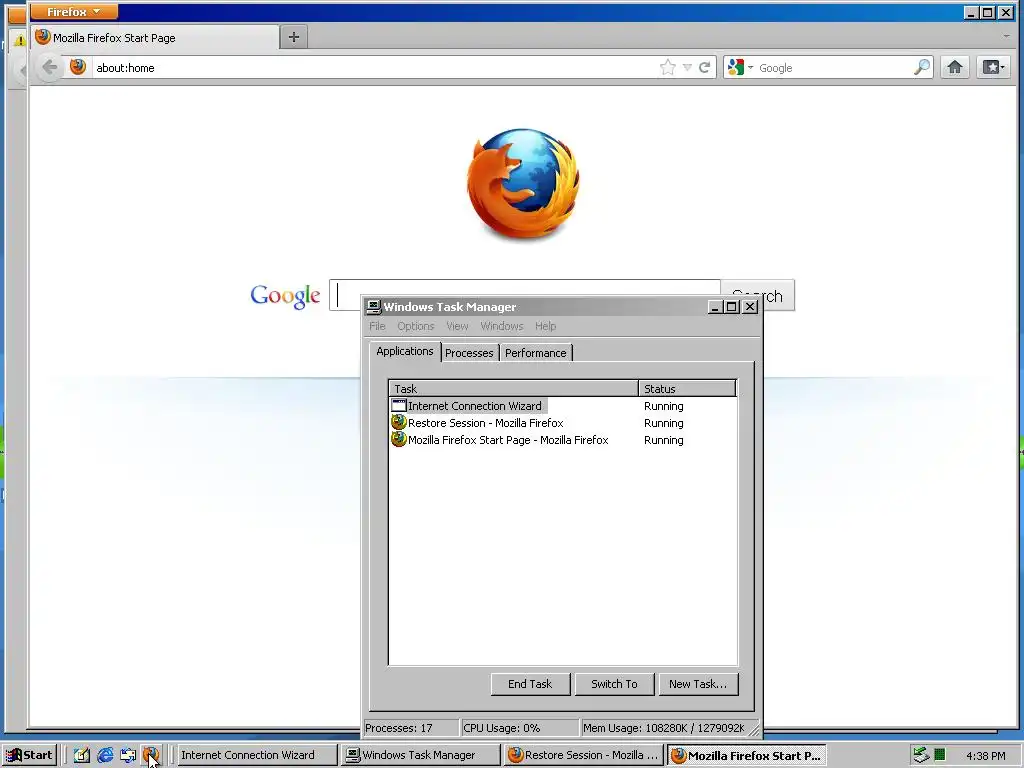Image resolution: width=1024 pixels, height=768 pixels.
Task: Click the 4:38 PM system clock
Action: (x=985, y=756)
